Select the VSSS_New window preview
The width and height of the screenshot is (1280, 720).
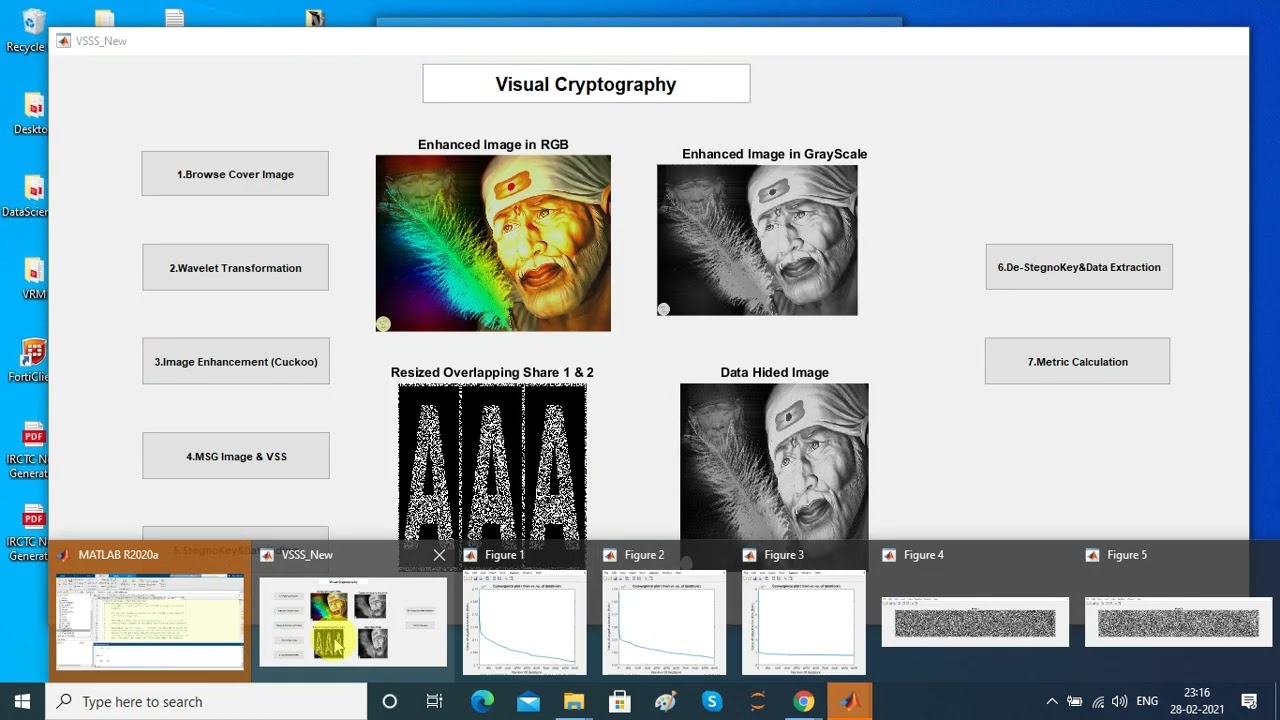point(353,622)
